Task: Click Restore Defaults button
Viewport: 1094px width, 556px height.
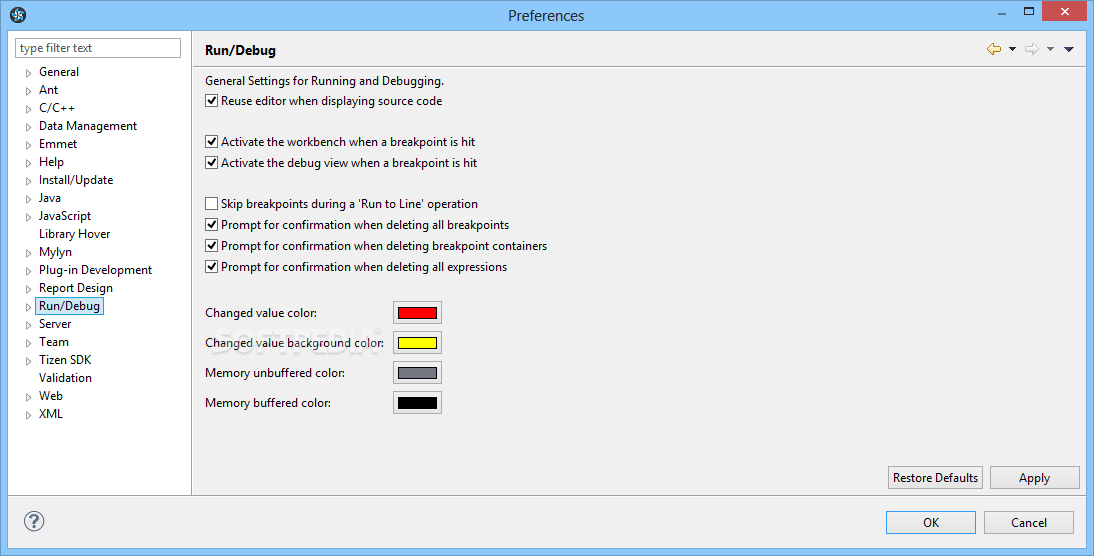Action: click(x=935, y=478)
